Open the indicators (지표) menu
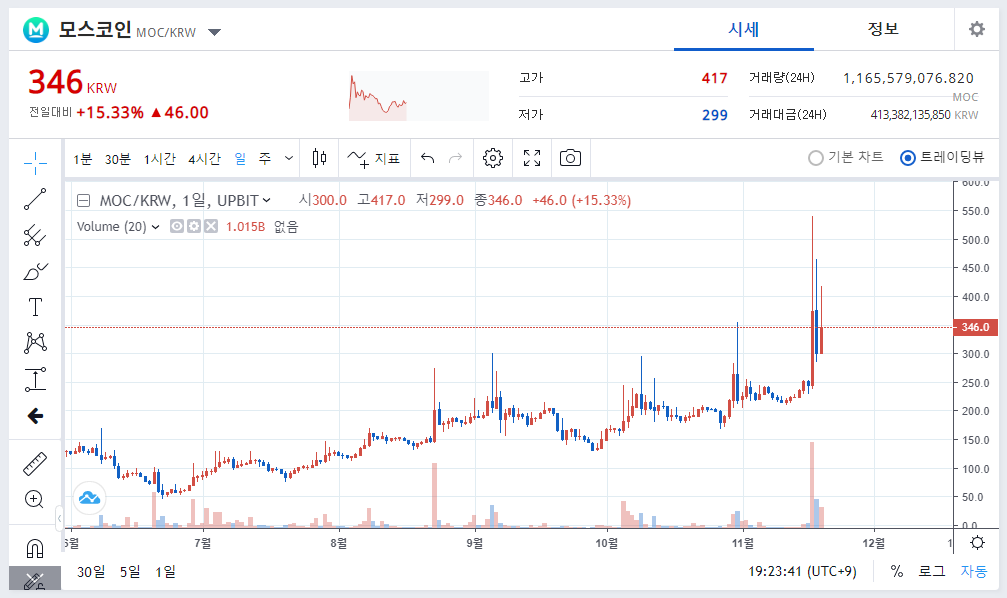 [x=374, y=158]
